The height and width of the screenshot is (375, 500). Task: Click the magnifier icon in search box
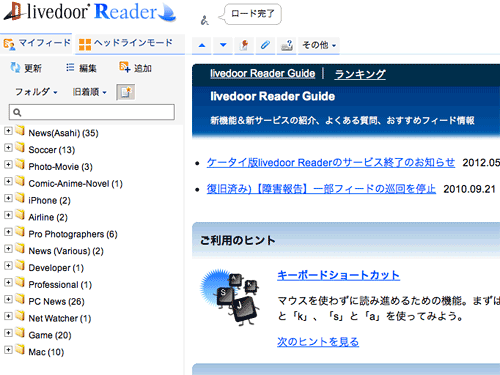tap(17, 113)
